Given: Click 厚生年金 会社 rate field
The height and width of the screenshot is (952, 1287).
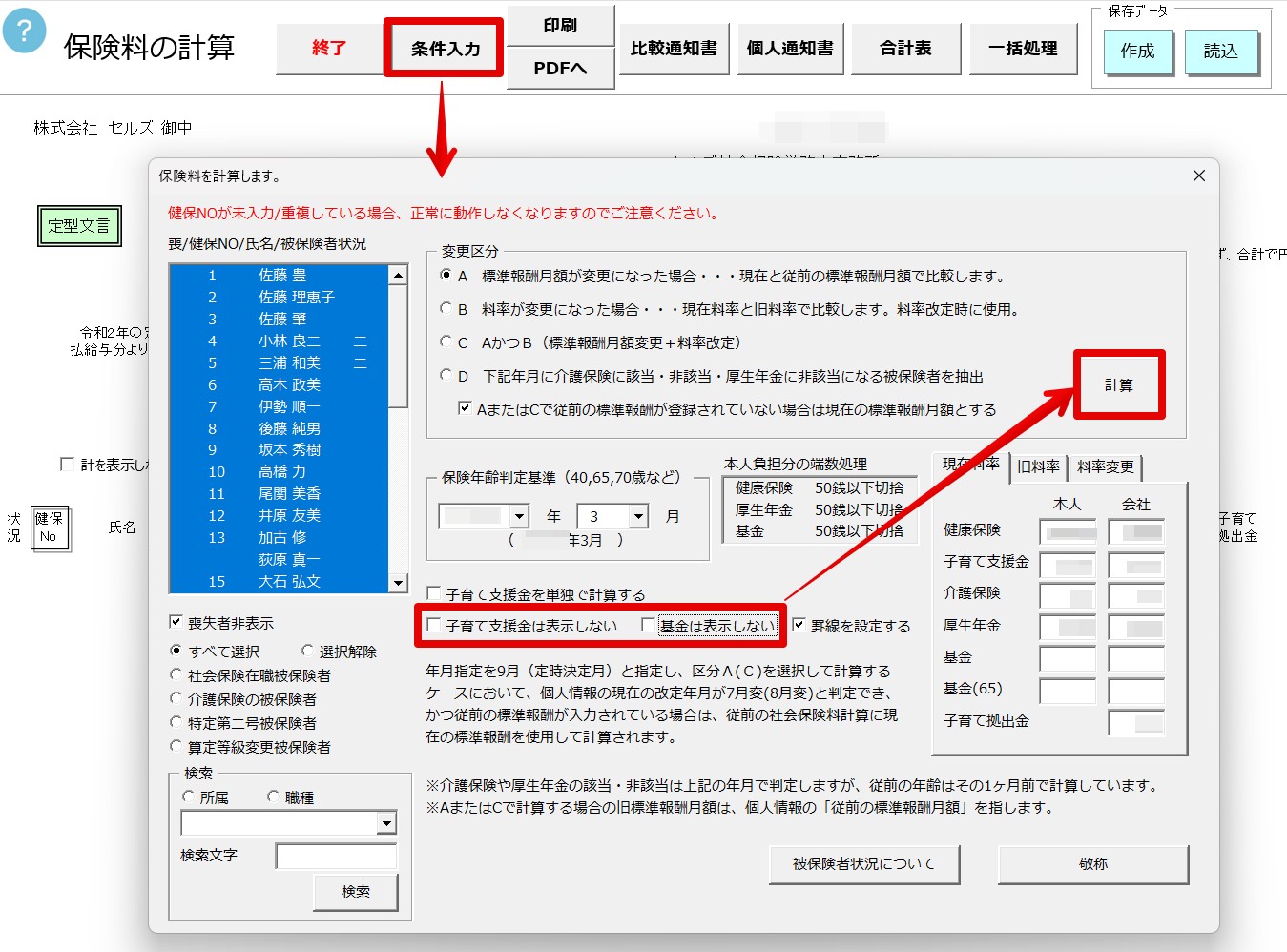Looking at the screenshot, I should pyautogui.click(x=1136, y=628).
